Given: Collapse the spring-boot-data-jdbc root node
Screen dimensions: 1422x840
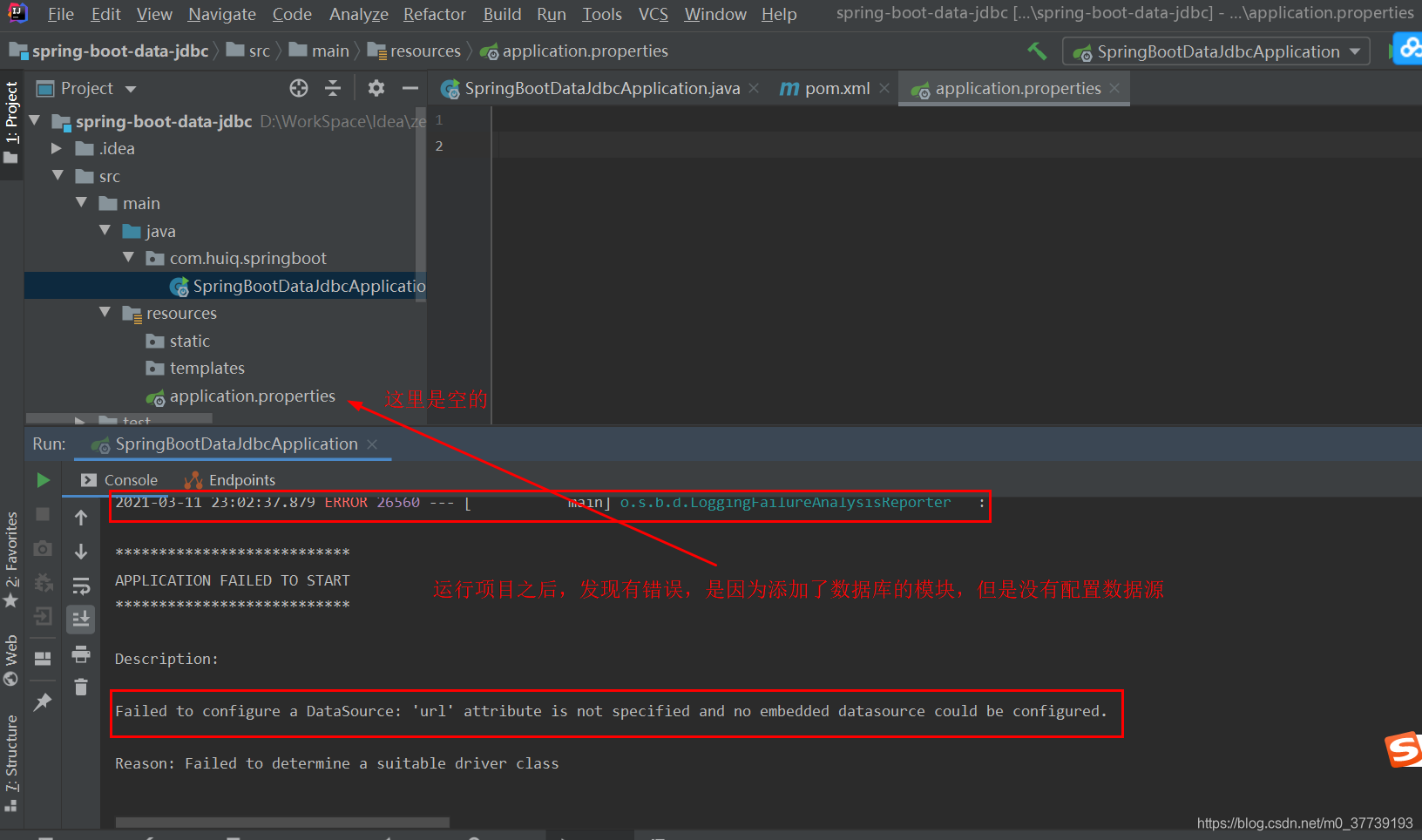Looking at the screenshot, I should click(x=35, y=120).
